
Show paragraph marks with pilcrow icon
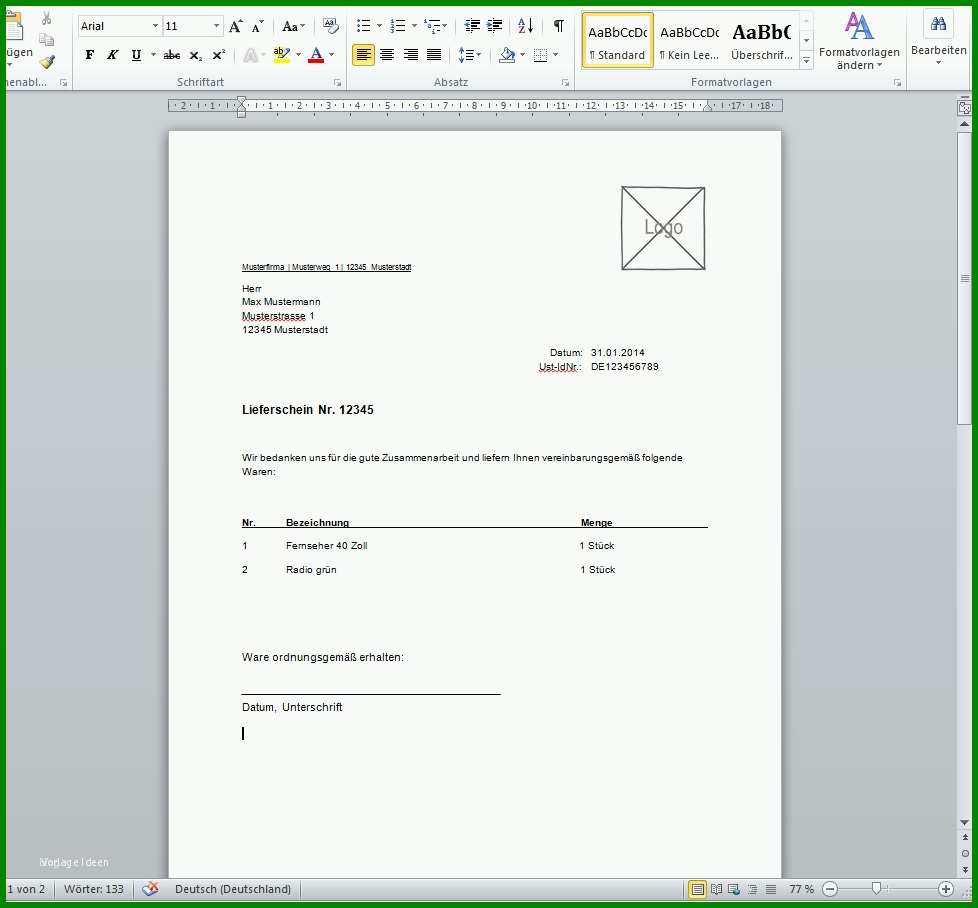pos(559,26)
